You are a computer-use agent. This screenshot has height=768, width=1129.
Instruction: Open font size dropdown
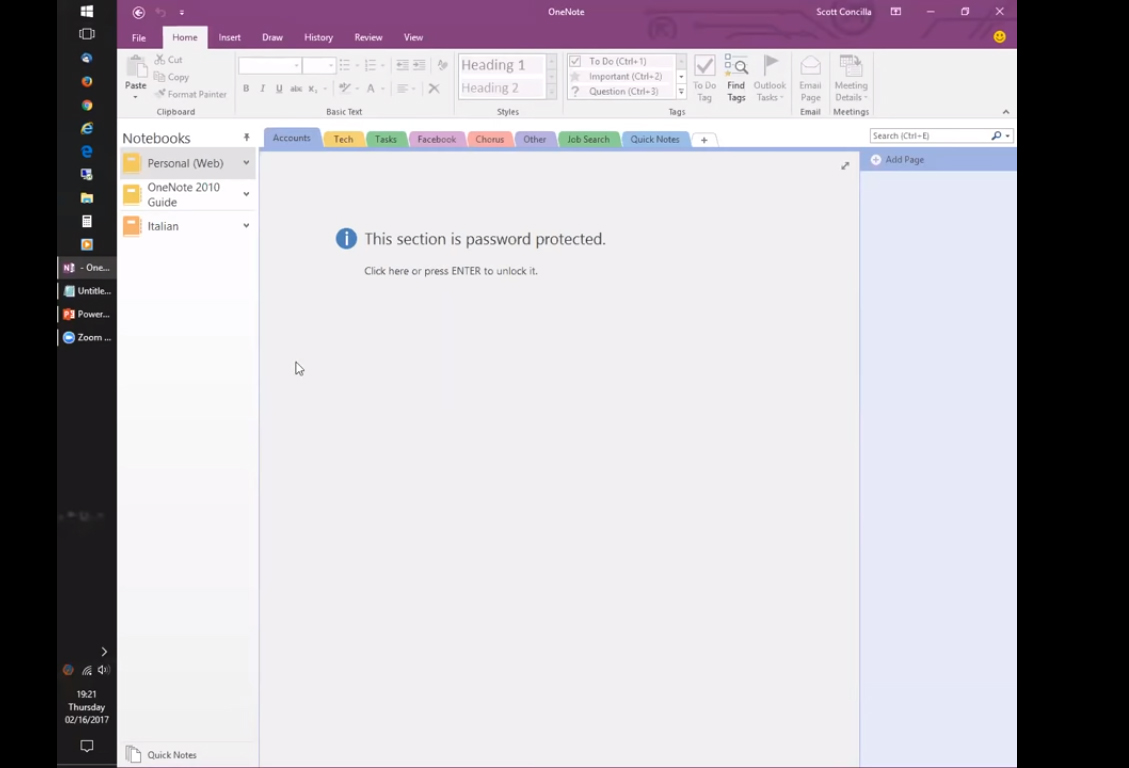[330, 65]
